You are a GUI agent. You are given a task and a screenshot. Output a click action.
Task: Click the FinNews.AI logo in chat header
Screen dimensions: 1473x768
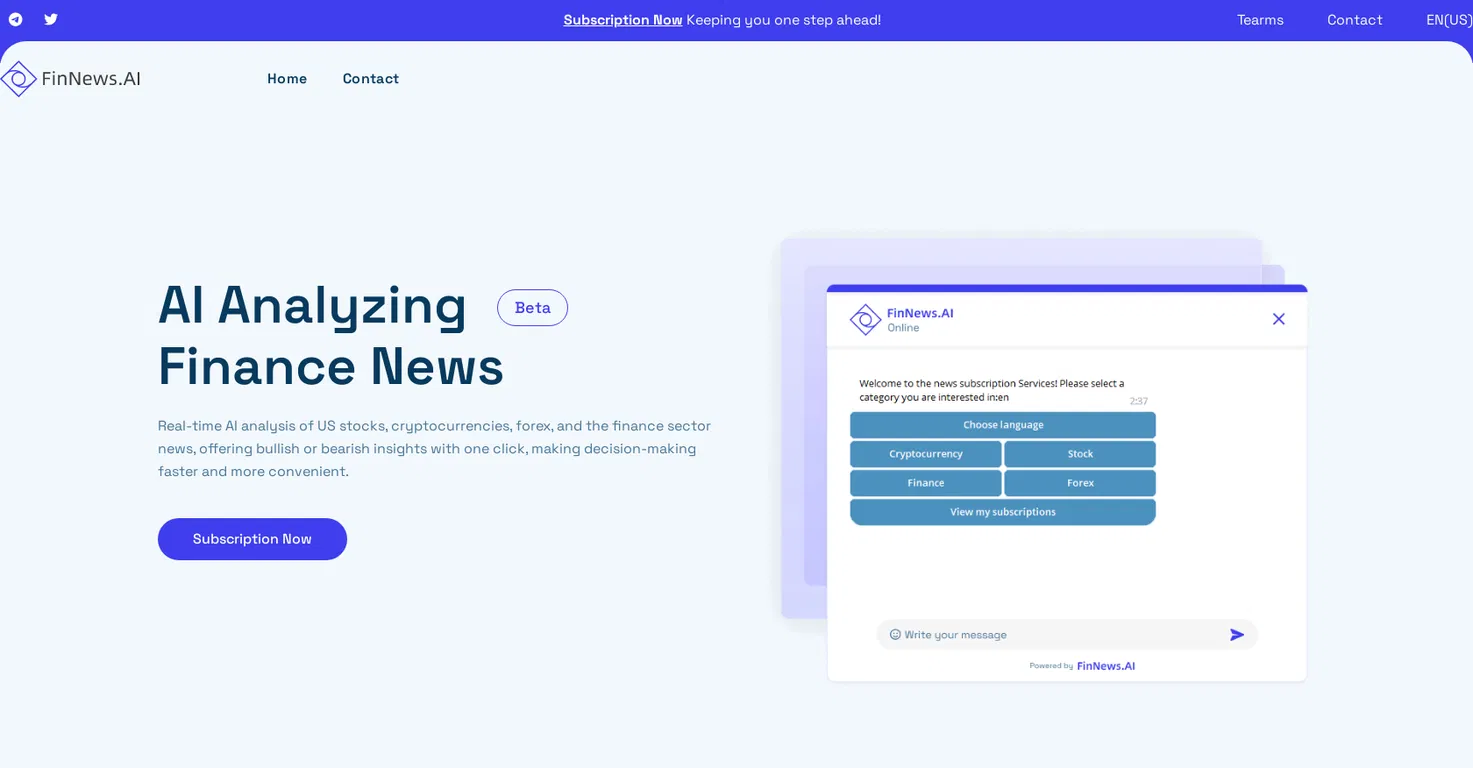click(865, 320)
